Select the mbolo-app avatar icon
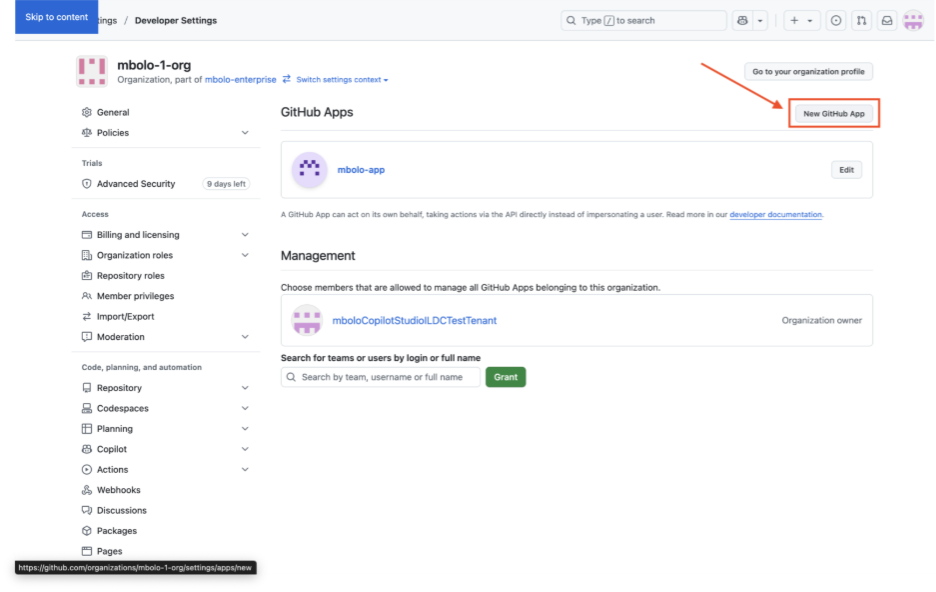 click(x=309, y=169)
